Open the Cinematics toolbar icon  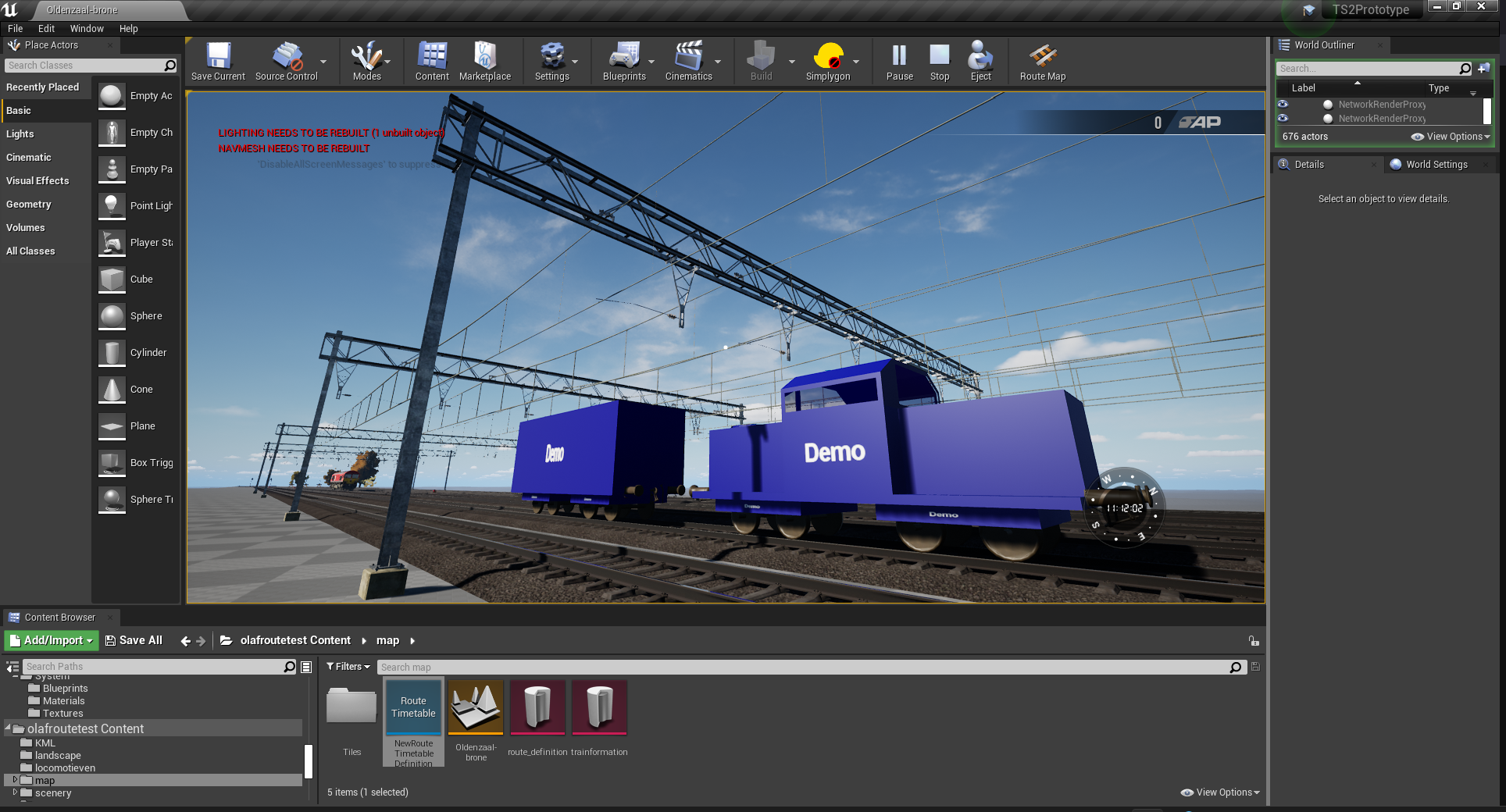click(x=688, y=61)
